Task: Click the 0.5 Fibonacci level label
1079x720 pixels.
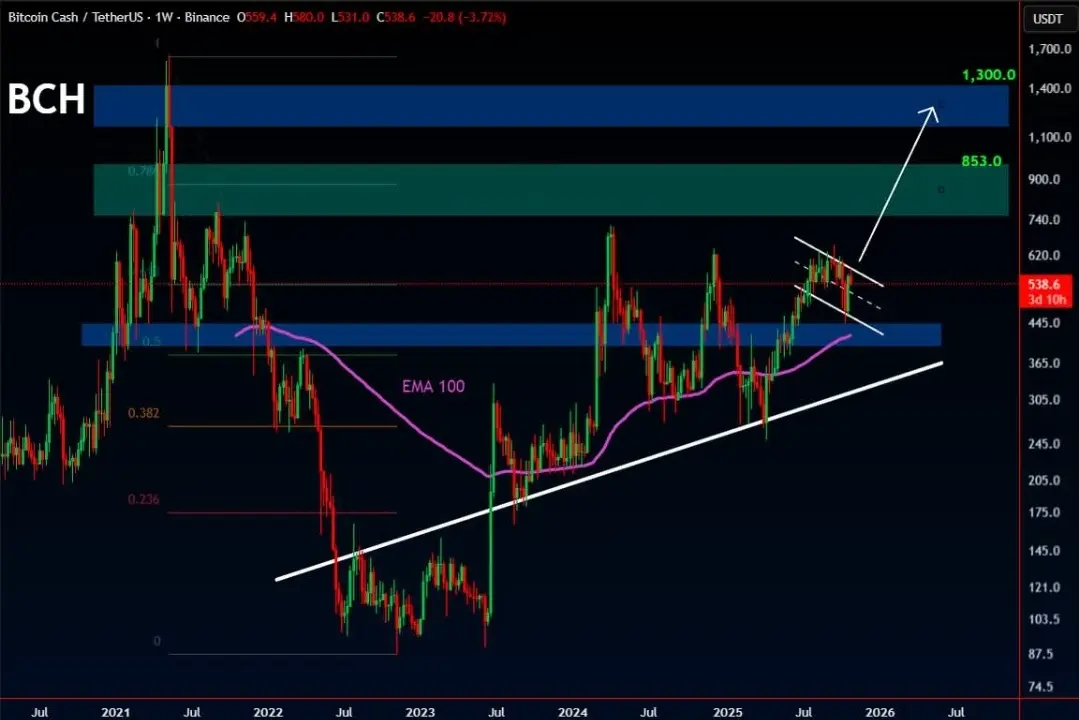Action: tap(151, 341)
